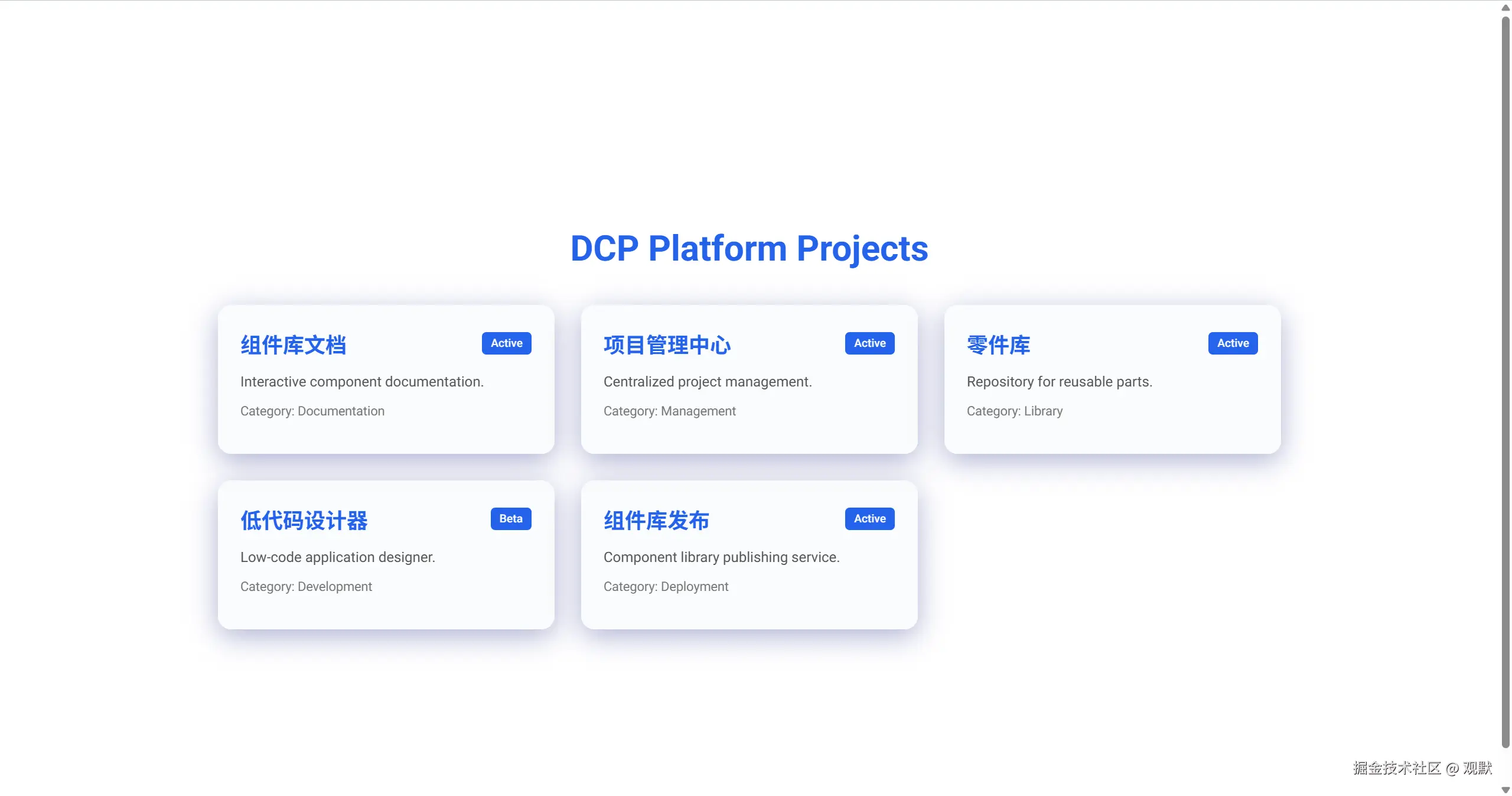1512x796 pixels.
Task: Open the 零件库 project title
Action: pyautogui.click(x=998, y=345)
